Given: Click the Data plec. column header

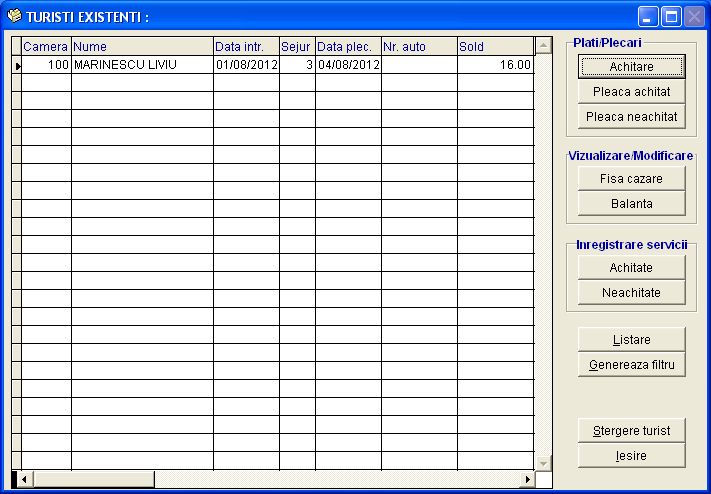Looking at the screenshot, I should tap(348, 46).
